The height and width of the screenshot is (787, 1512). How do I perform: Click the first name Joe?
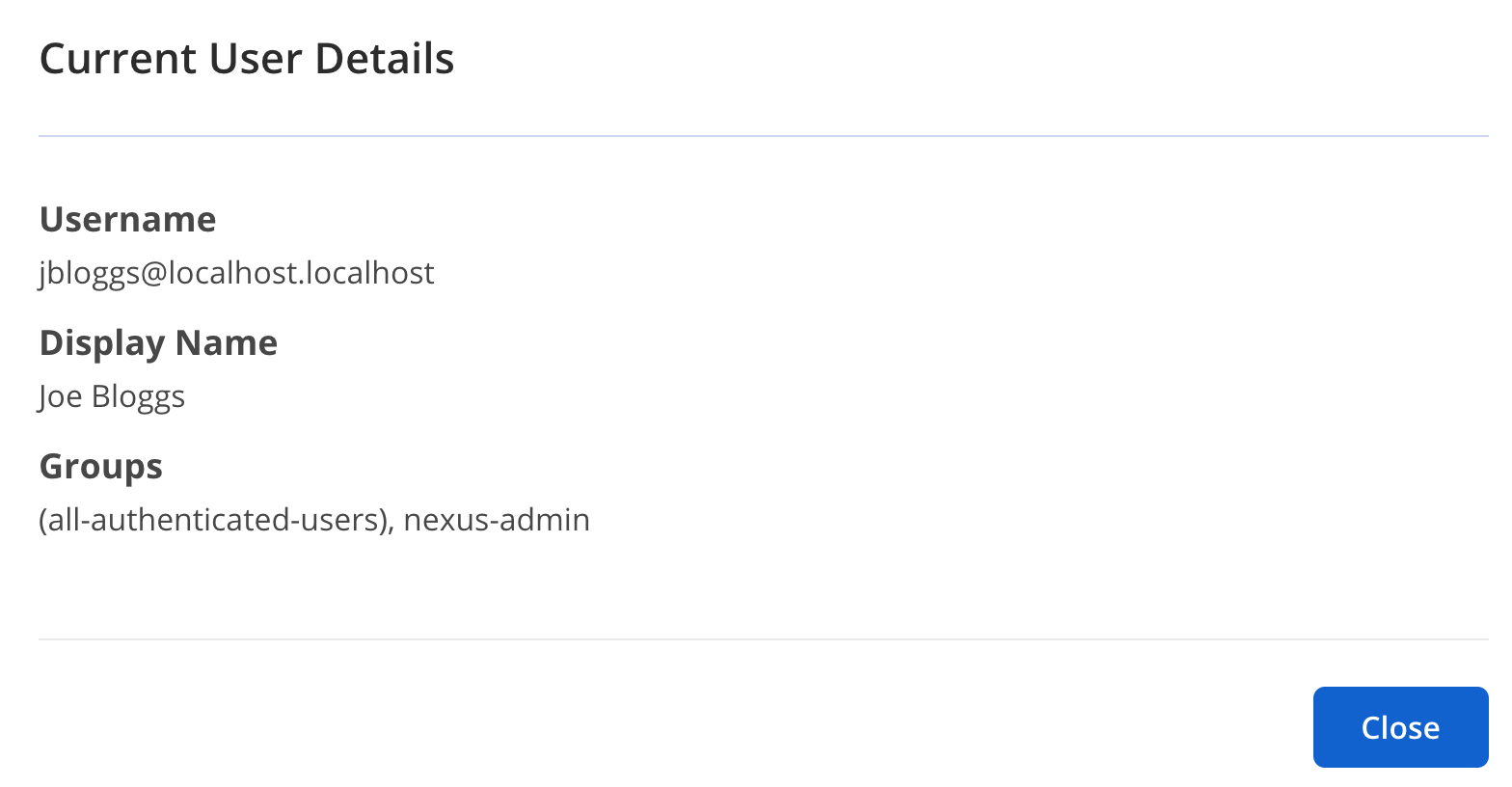click(60, 396)
